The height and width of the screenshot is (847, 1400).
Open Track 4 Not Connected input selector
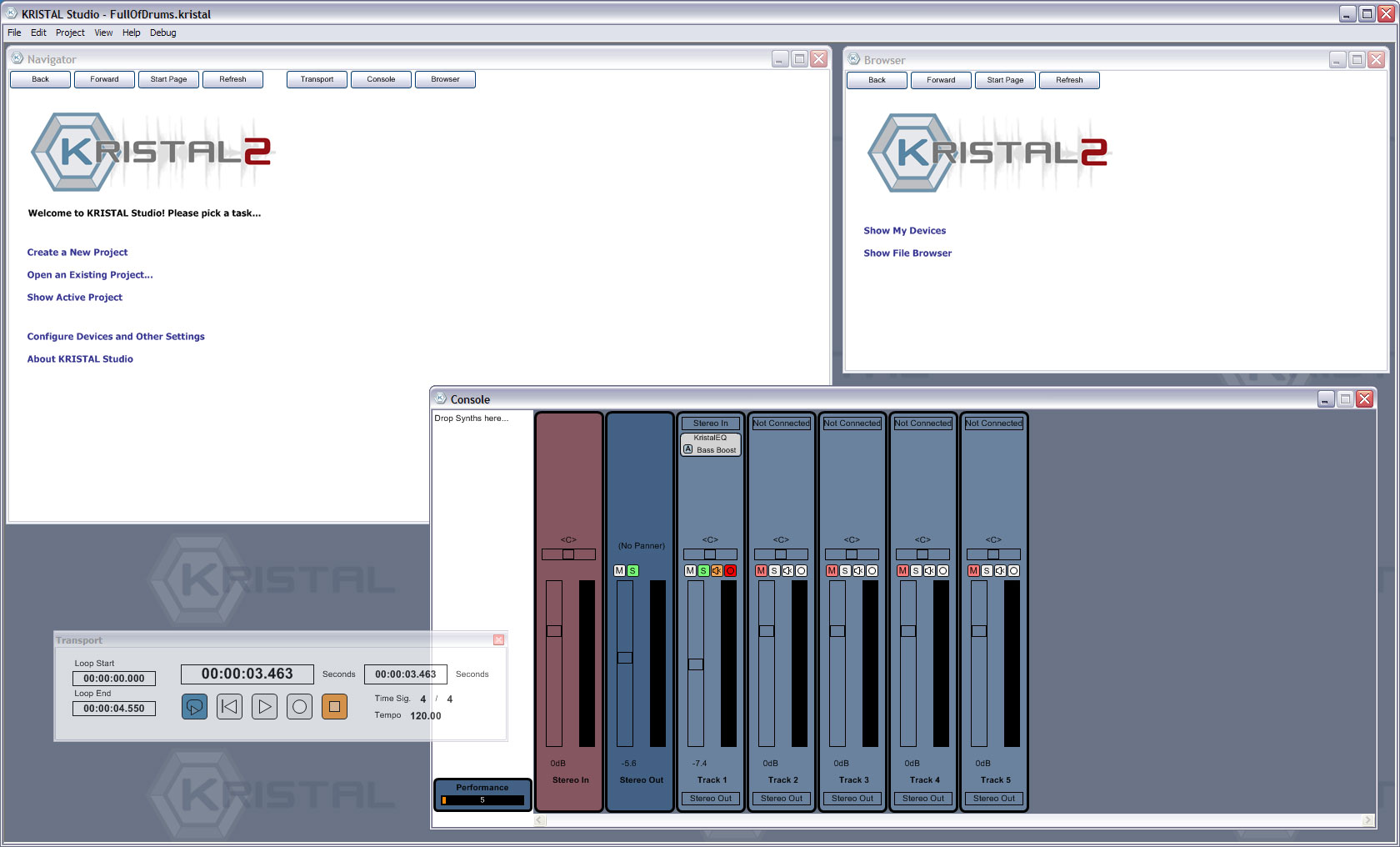point(923,423)
